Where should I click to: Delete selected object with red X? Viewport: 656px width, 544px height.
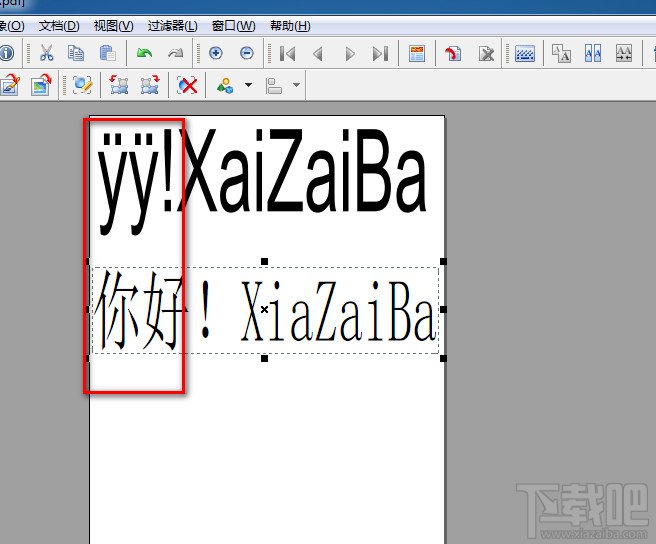(x=187, y=85)
